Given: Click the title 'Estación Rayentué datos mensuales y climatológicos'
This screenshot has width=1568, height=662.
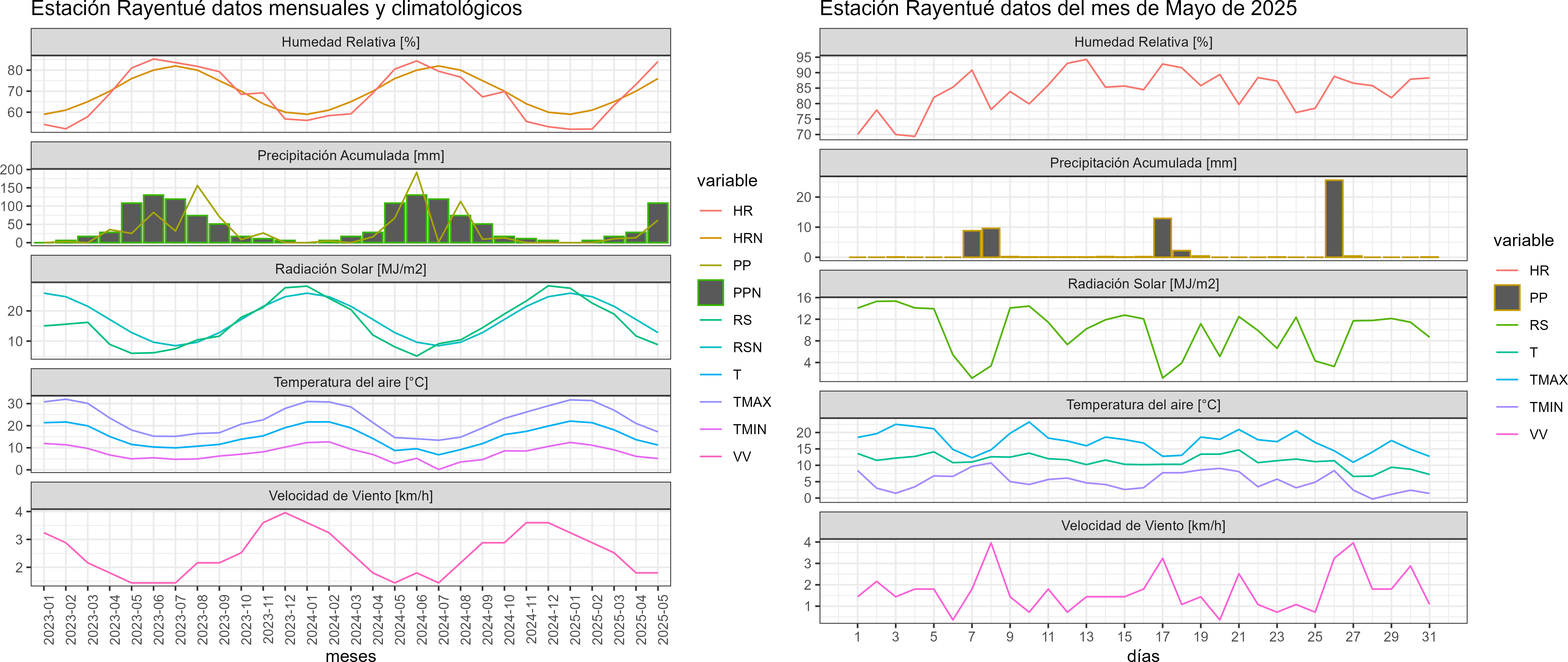Looking at the screenshot, I should pyautogui.click(x=276, y=9).
